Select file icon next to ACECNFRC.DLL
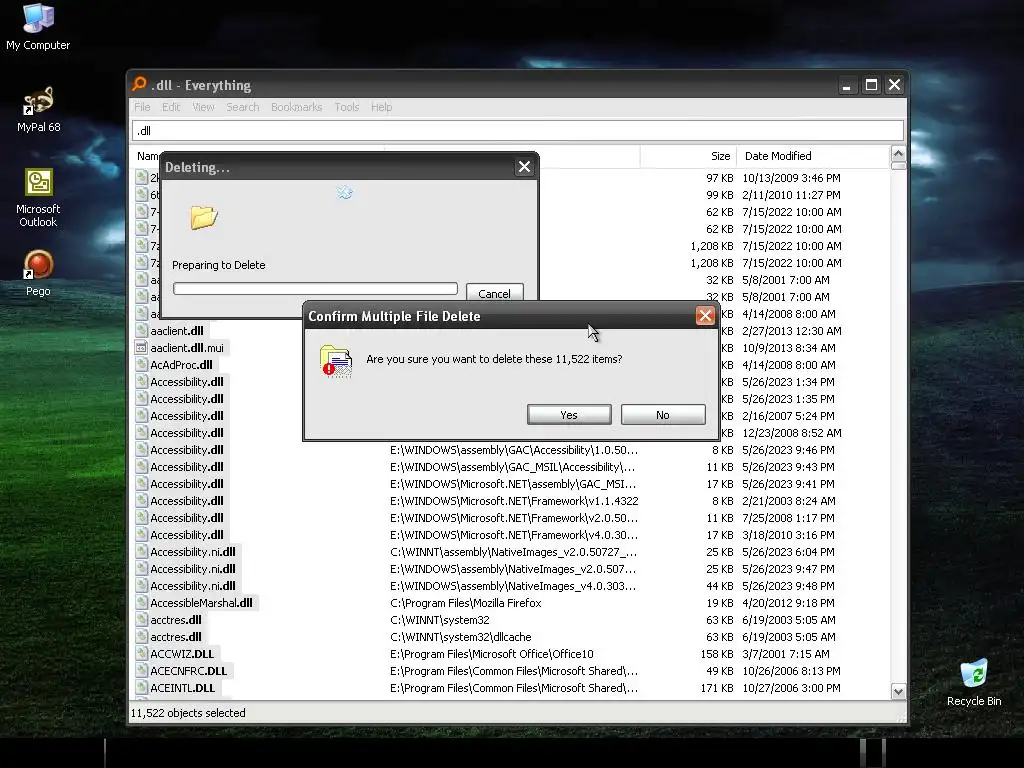1024x768 pixels. click(x=141, y=671)
